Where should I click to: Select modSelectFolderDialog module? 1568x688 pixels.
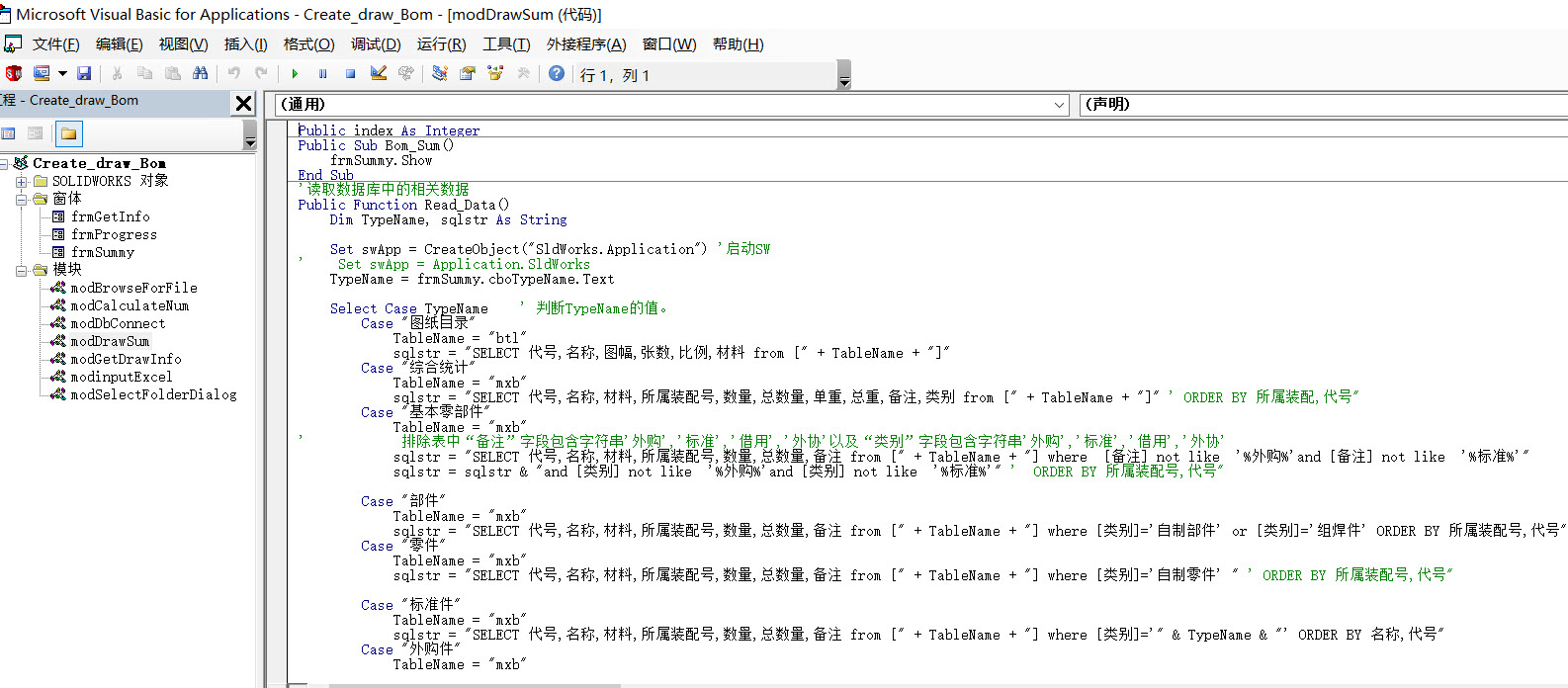(153, 394)
